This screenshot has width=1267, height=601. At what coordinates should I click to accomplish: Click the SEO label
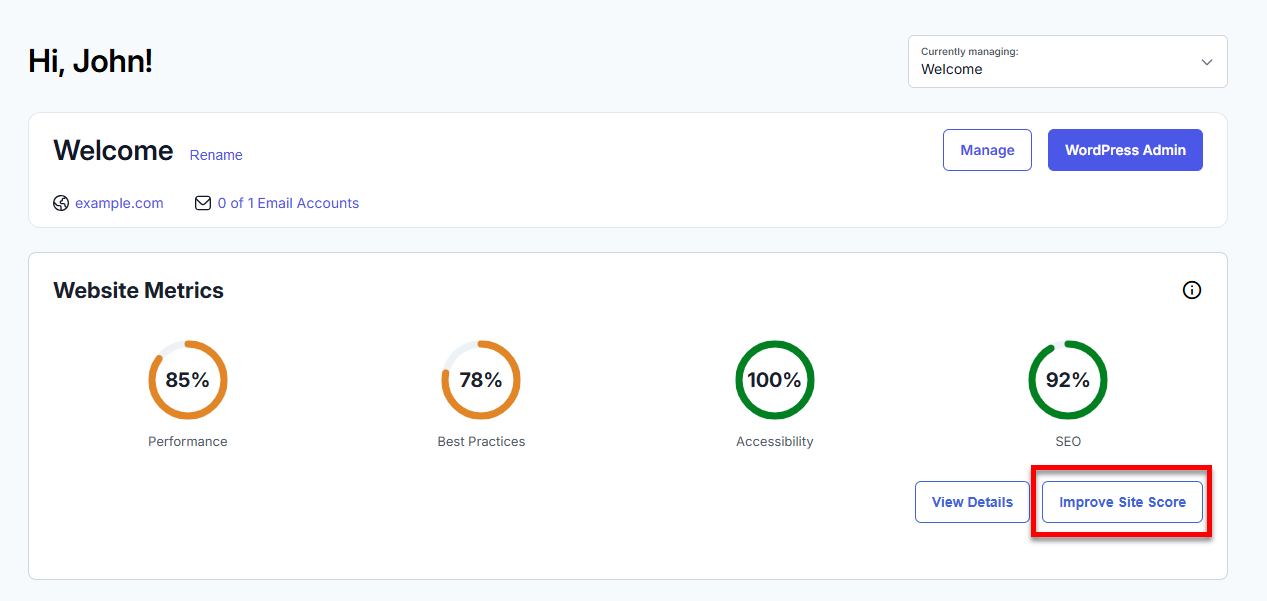[1068, 441]
